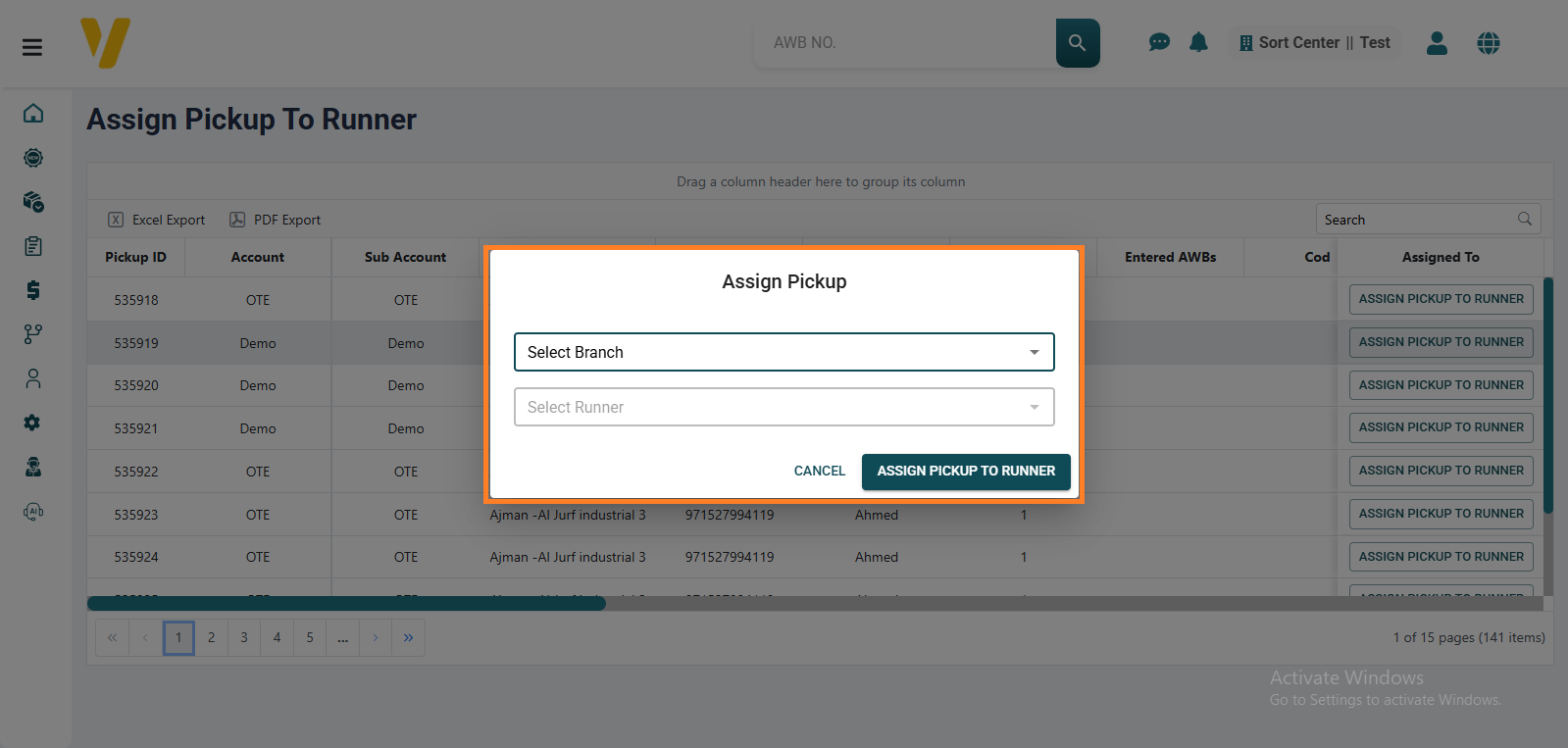The width and height of the screenshot is (1568, 748).
Task: Open the clipboard reports sidebar icon
Action: click(x=33, y=246)
